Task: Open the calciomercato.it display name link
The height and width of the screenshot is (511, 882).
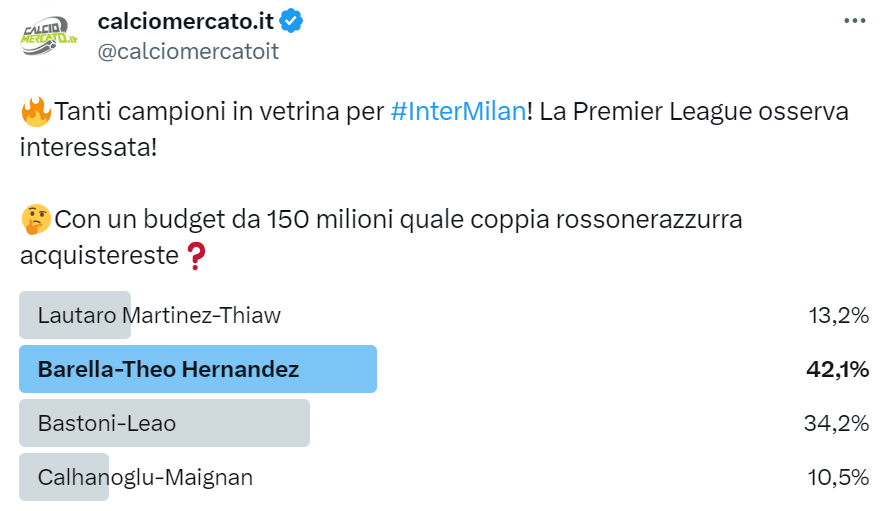Action: (186, 19)
